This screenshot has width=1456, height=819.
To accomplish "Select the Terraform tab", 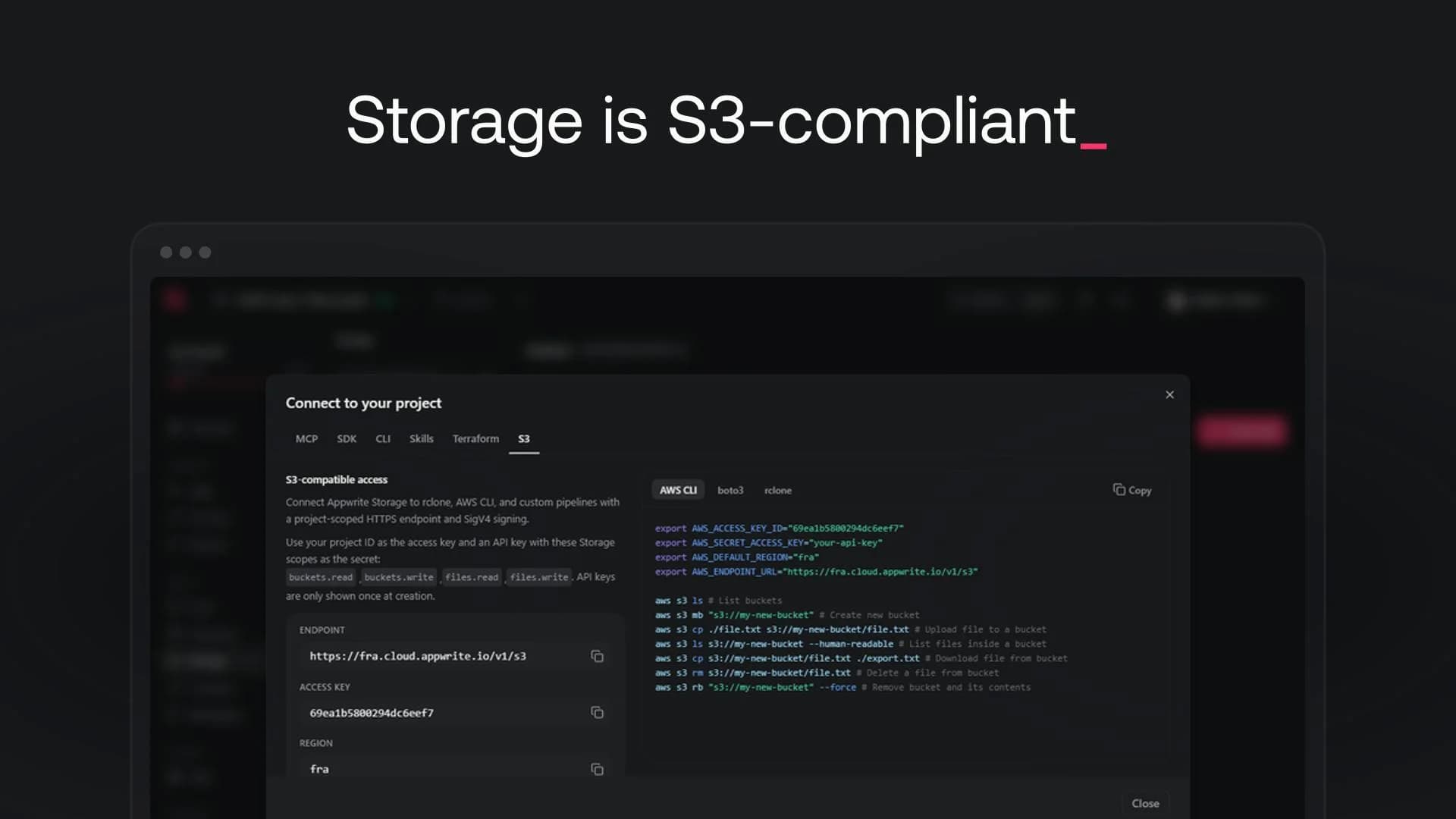I will pos(475,439).
